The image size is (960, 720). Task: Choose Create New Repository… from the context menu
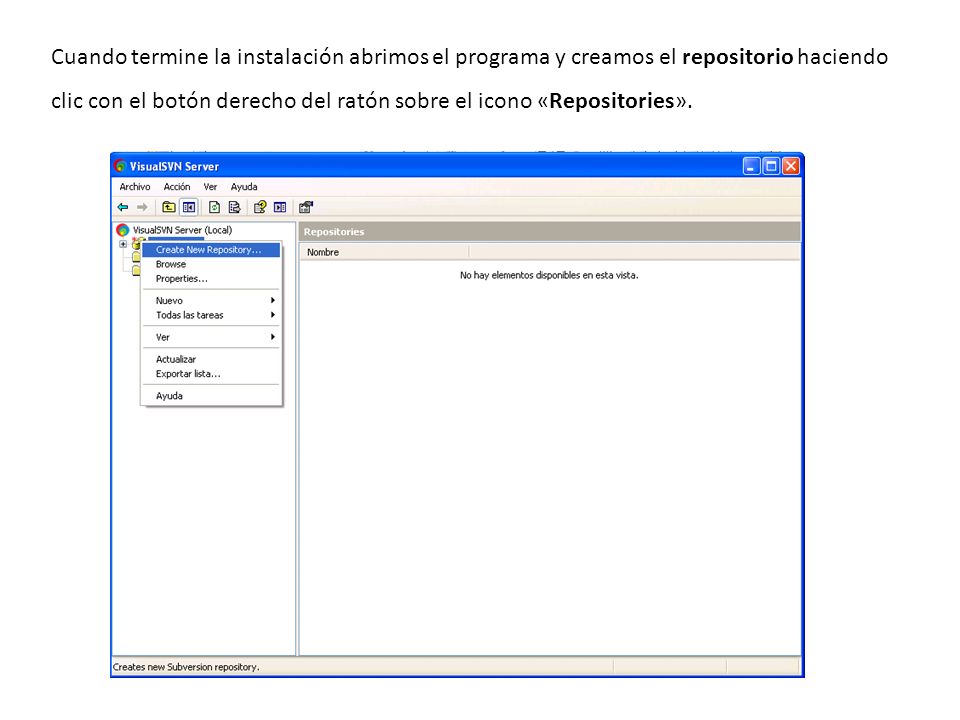tap(211, 250)
